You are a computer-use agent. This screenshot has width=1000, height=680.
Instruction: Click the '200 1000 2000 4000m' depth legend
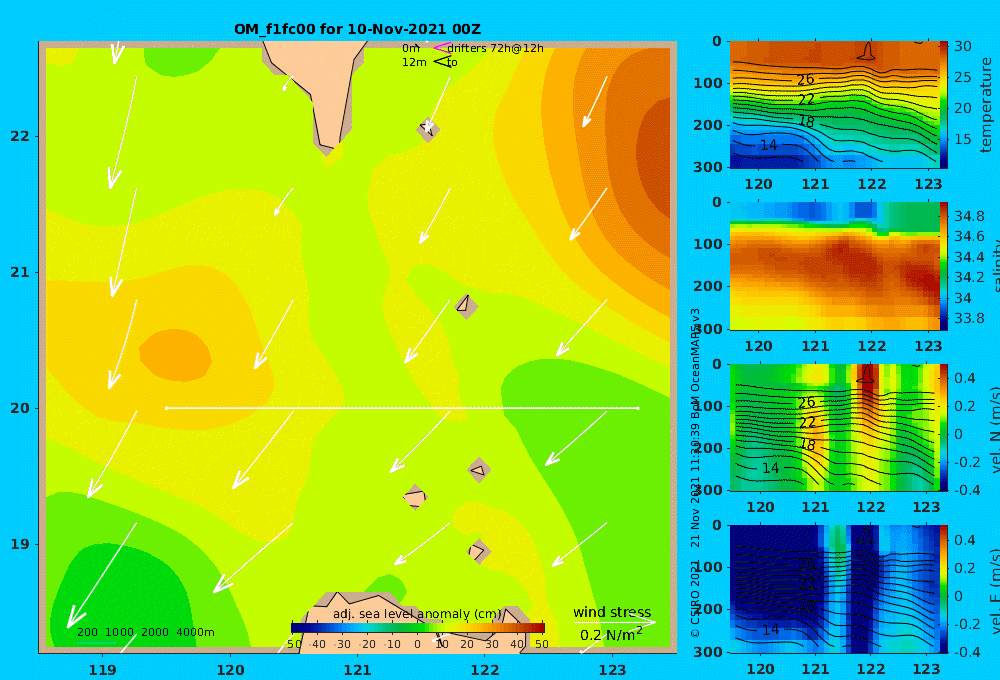point(145,632)
